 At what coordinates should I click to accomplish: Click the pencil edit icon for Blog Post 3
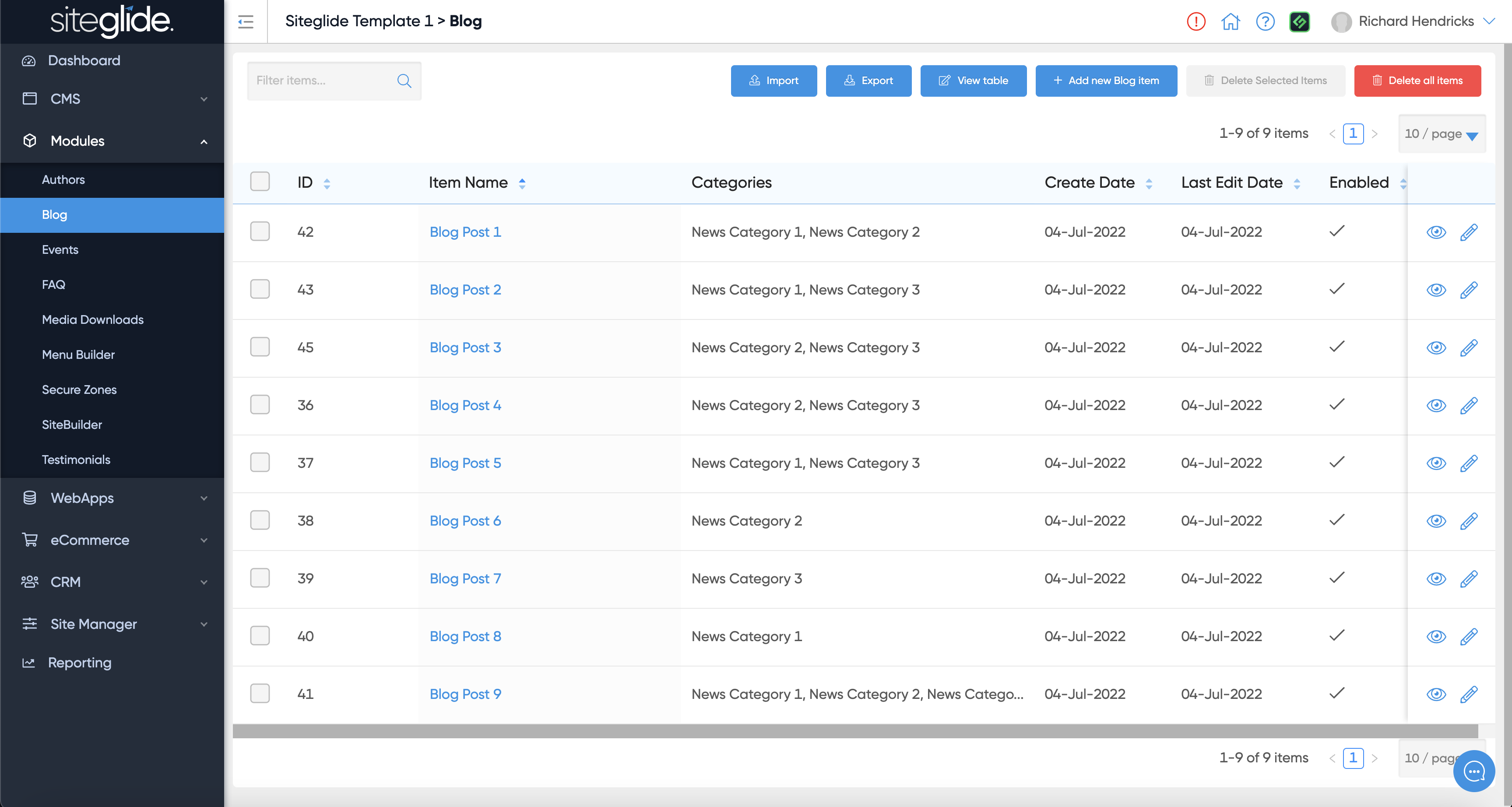point(1469,347)
